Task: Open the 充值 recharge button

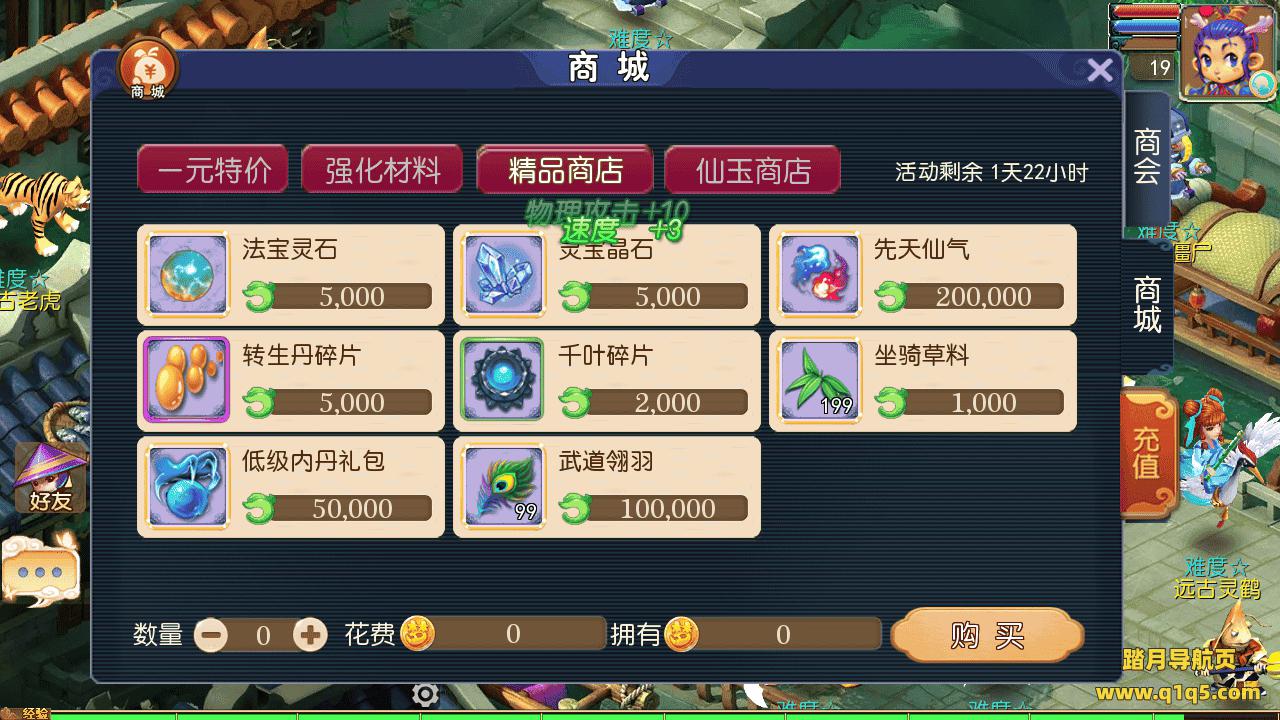Action: [1147, 453]
